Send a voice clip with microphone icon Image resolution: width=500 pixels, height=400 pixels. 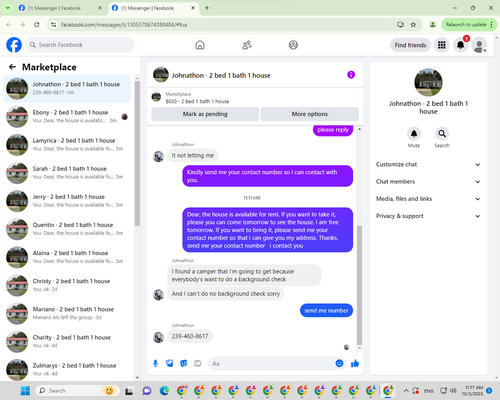(x=155, y=363)
